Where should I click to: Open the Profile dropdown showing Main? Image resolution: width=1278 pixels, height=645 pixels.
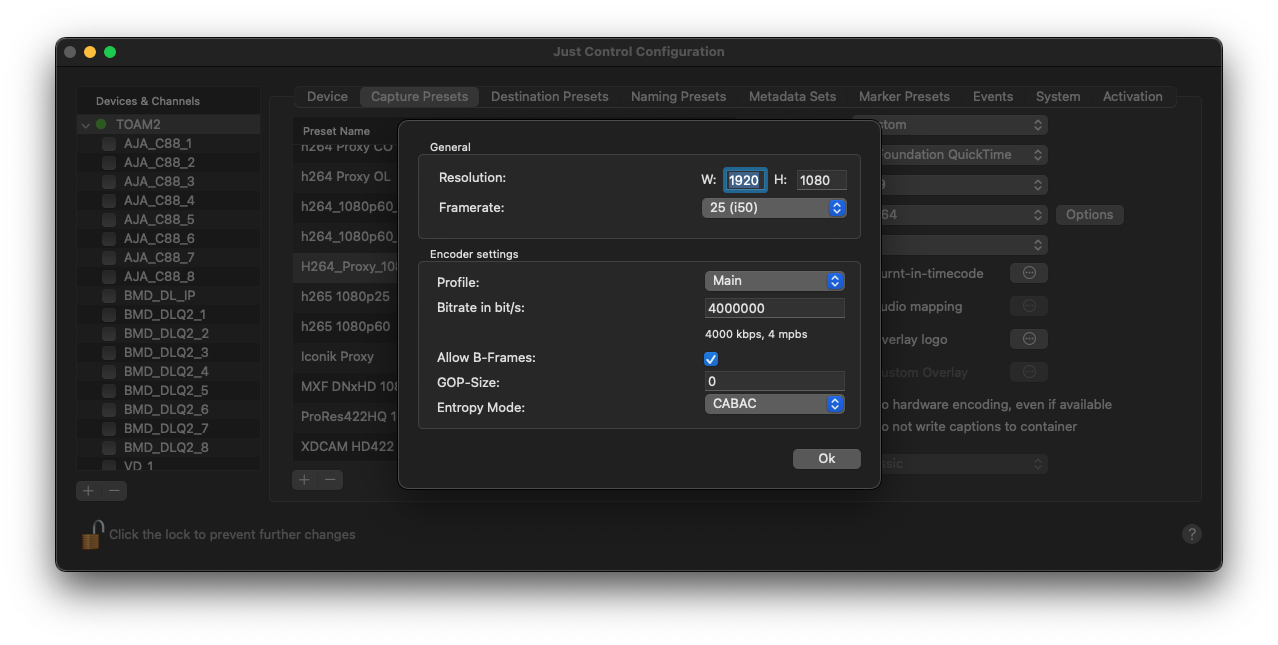tap(775, 281)
